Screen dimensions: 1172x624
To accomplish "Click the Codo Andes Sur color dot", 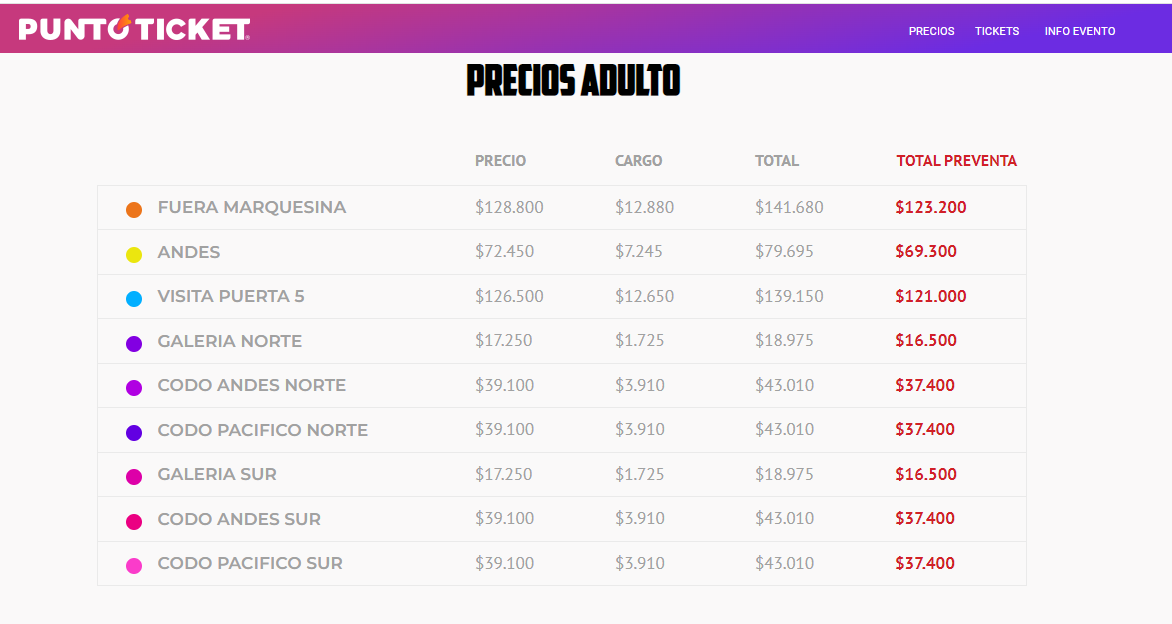I will pos(134,521).
